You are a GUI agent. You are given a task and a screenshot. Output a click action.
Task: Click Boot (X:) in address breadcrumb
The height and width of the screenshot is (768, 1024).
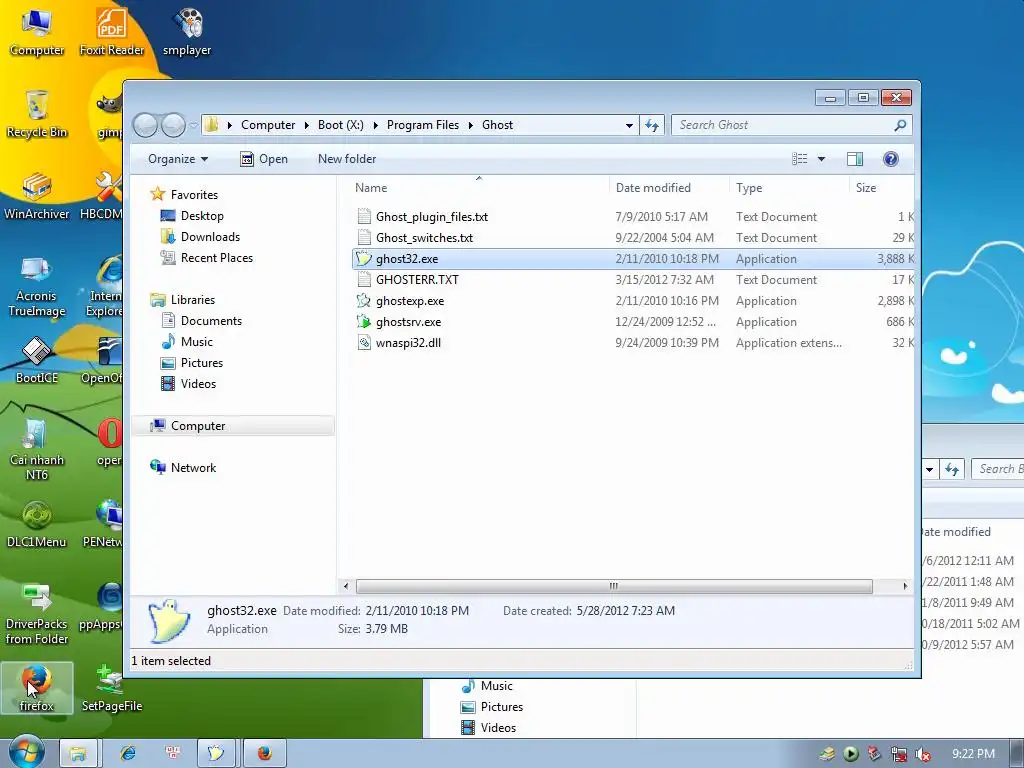click(x=340, y=125)
